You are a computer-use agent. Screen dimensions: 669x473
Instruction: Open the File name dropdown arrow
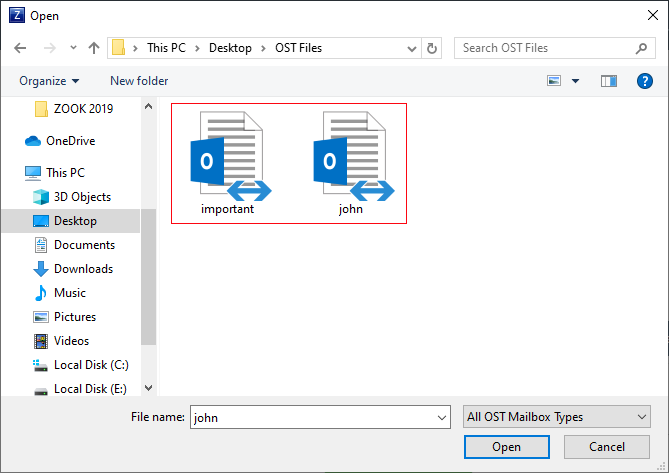point(442,418)
